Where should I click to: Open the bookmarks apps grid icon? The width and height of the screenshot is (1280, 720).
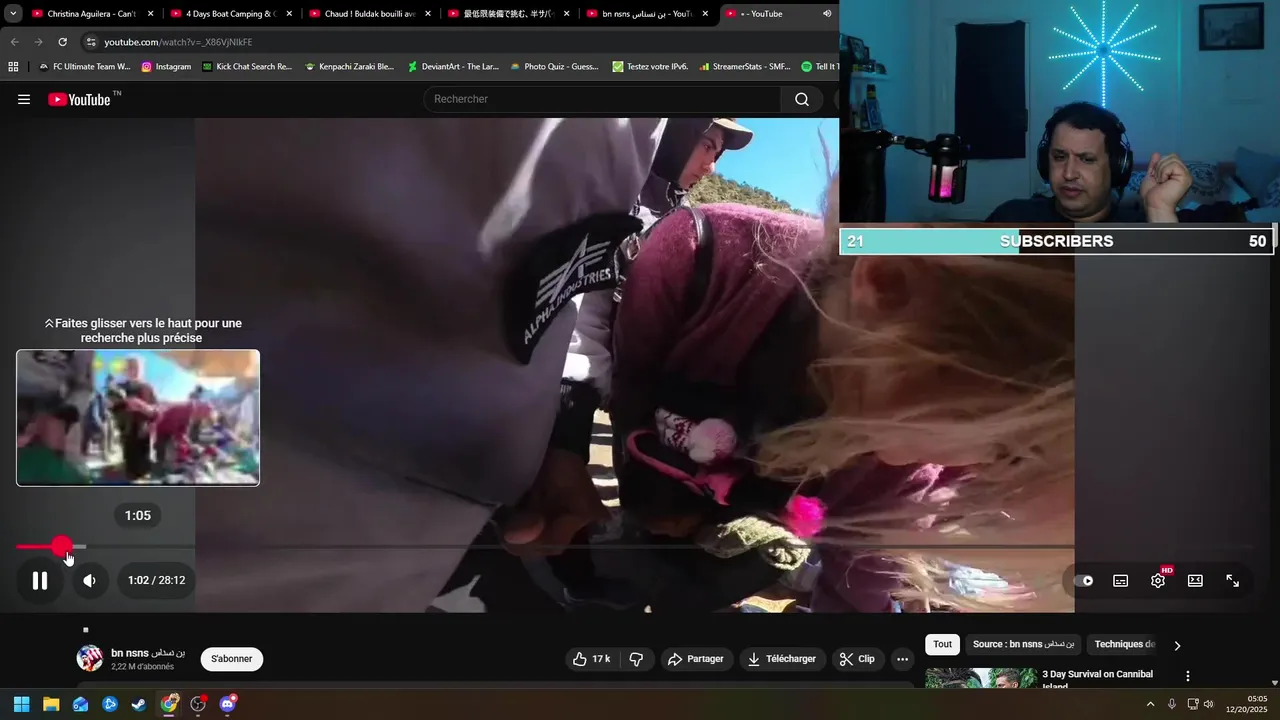click(x=13, y=67)
